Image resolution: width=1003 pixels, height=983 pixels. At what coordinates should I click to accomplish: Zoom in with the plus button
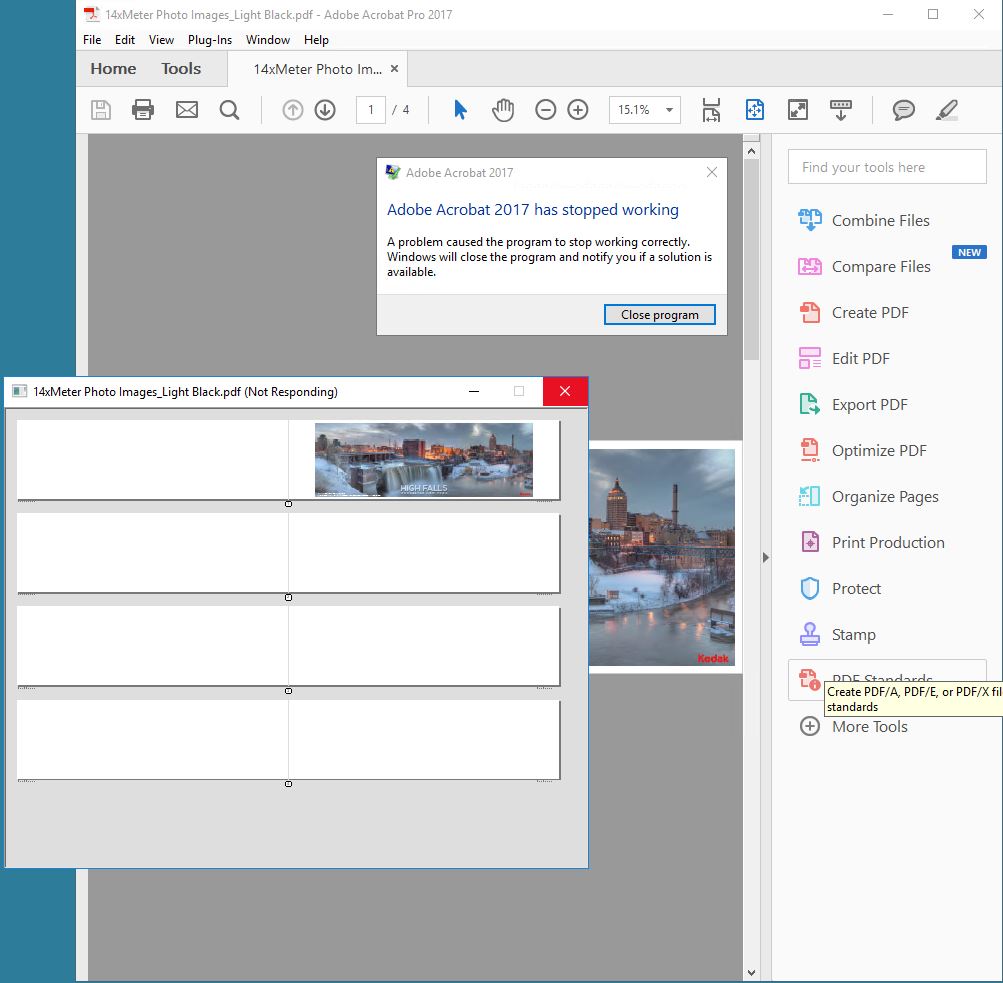tap(578, 110)
